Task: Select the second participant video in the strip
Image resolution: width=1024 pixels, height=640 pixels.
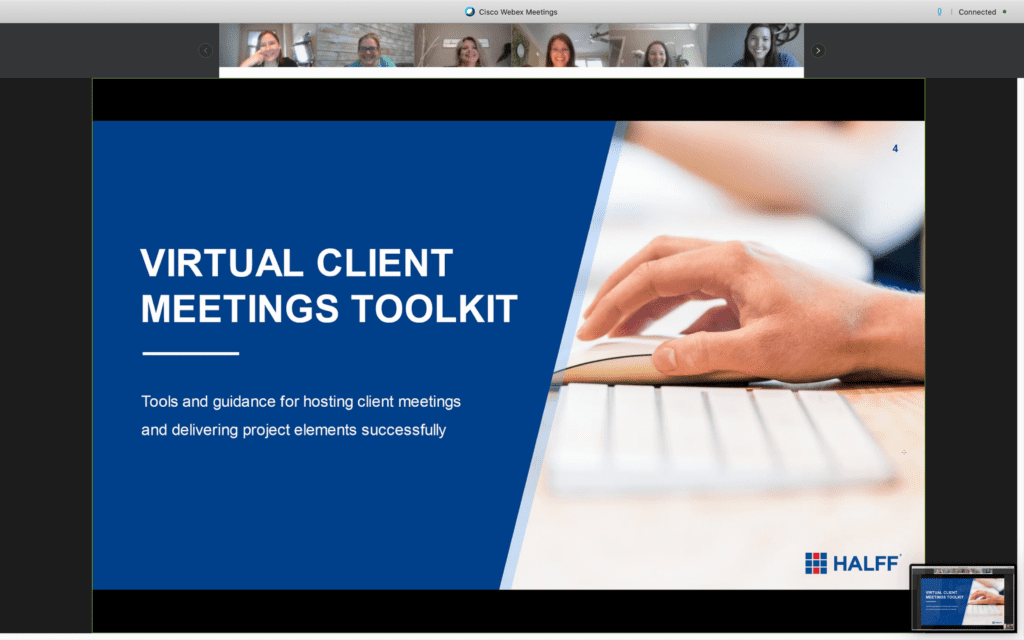Action: 366,47
